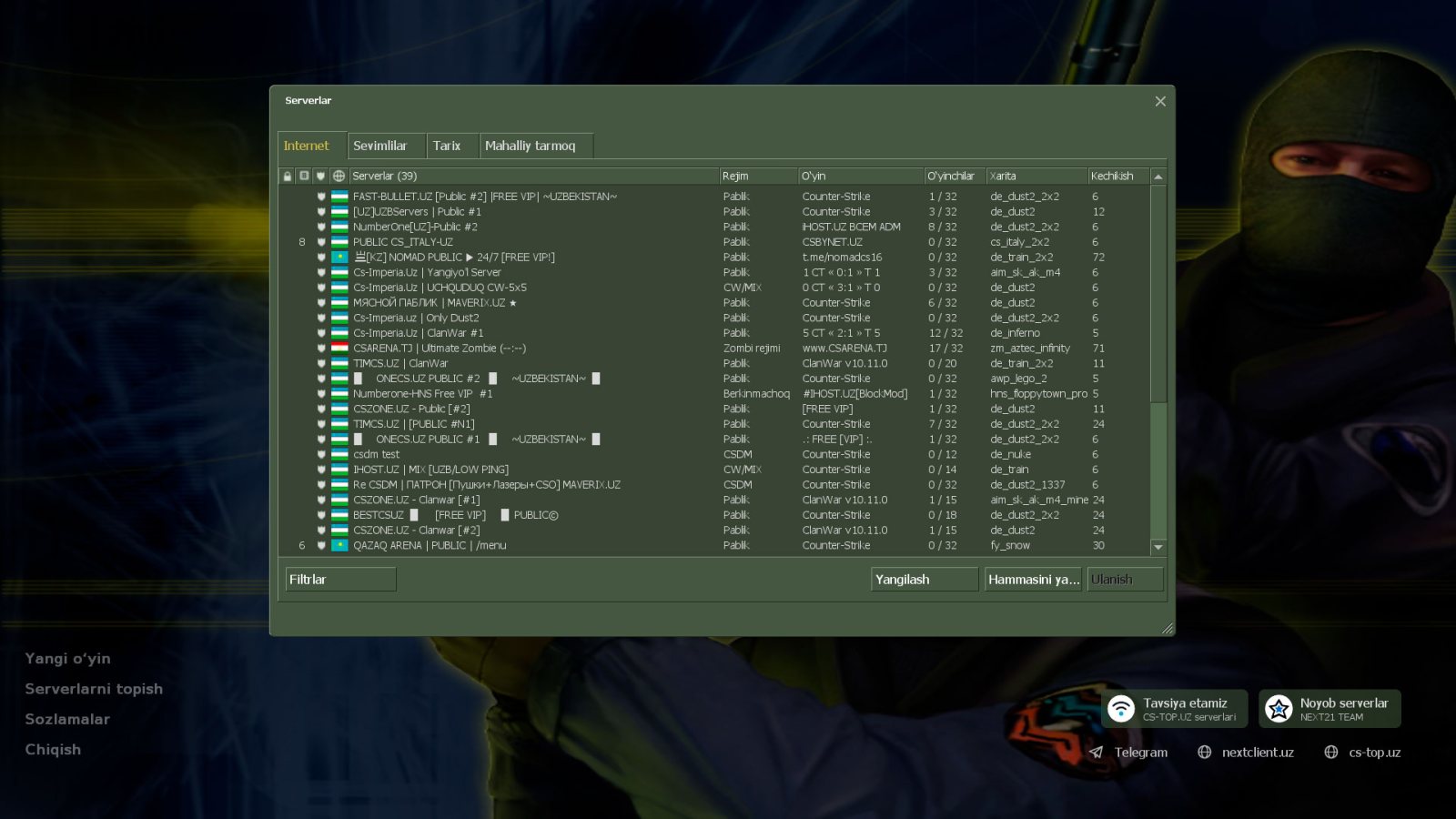This screenshot has width=1456, height=819.
Task: Click the star icon on Noyob serverlar
Action: (1279, 709)
